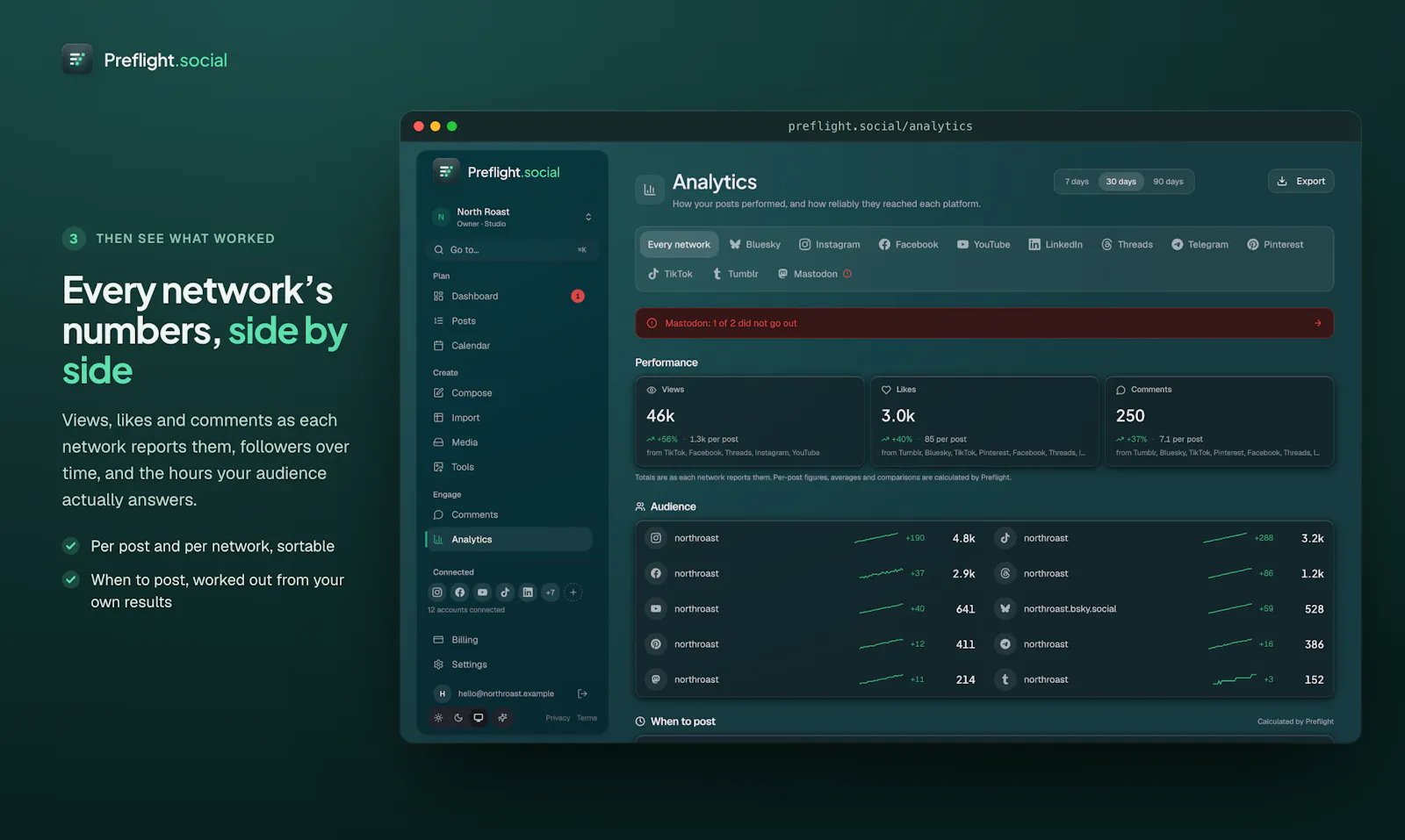
Task: Expand the North Roast workspace switcher
Action: pyautogui.click(x=512, y=217)
